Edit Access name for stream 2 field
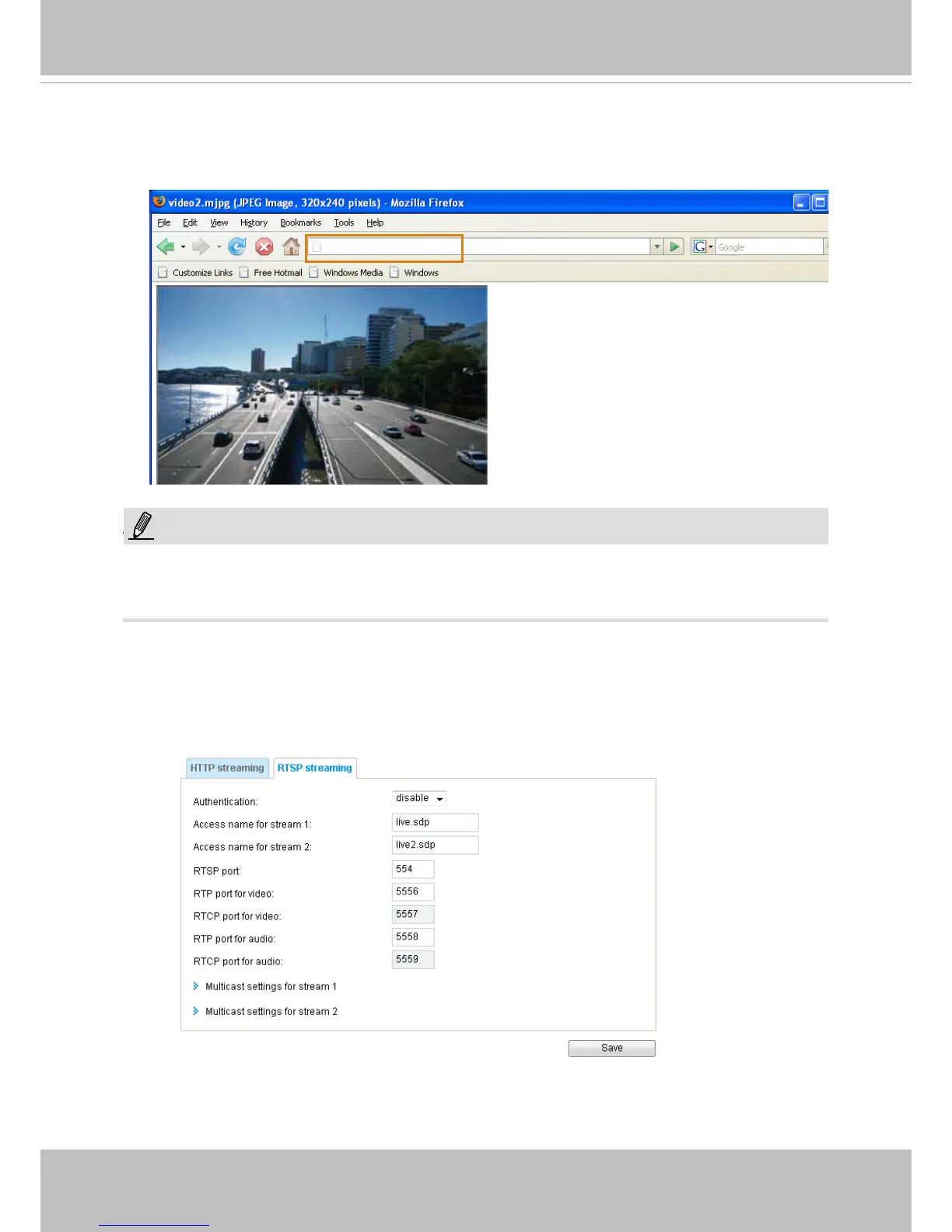This screenshot has width=952, height=1232. point(435,845)
